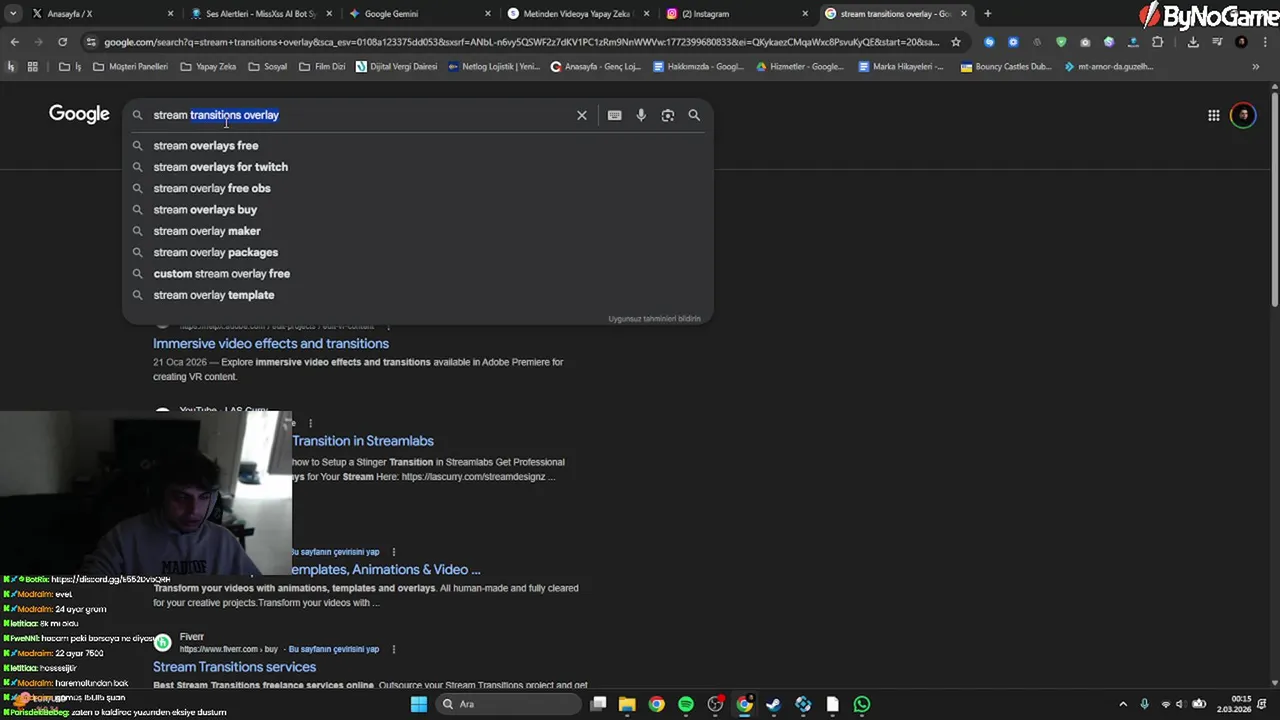Open WhatsApp from the taskbar
Viewport: 1280px width, 720px height.
[x=862, y=704]
